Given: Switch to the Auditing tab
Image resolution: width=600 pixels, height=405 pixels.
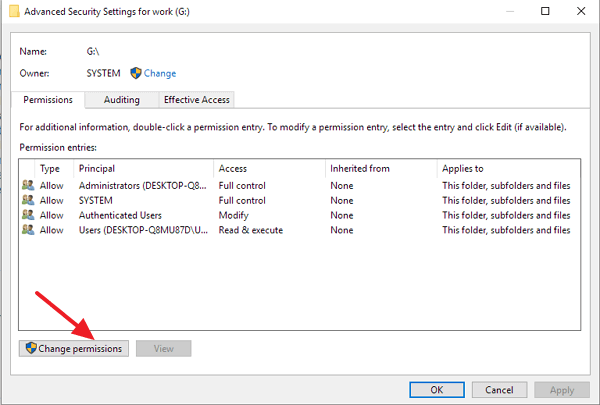Looking at the screenshot, I should [122, 100].
